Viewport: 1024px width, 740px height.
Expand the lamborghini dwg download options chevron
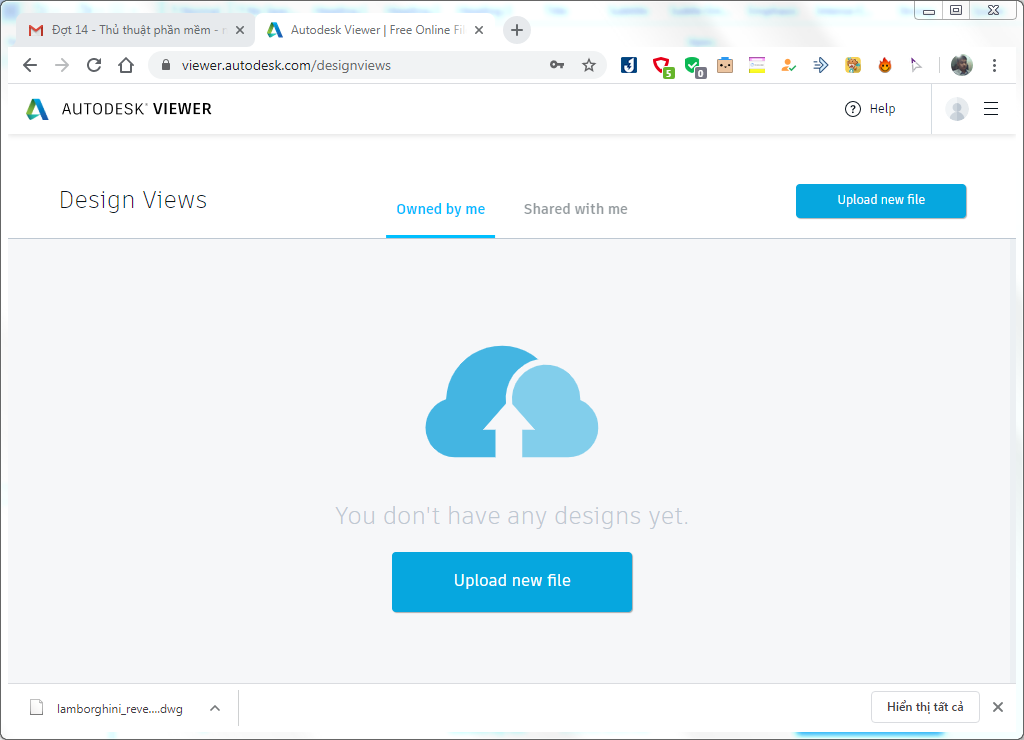214,708
